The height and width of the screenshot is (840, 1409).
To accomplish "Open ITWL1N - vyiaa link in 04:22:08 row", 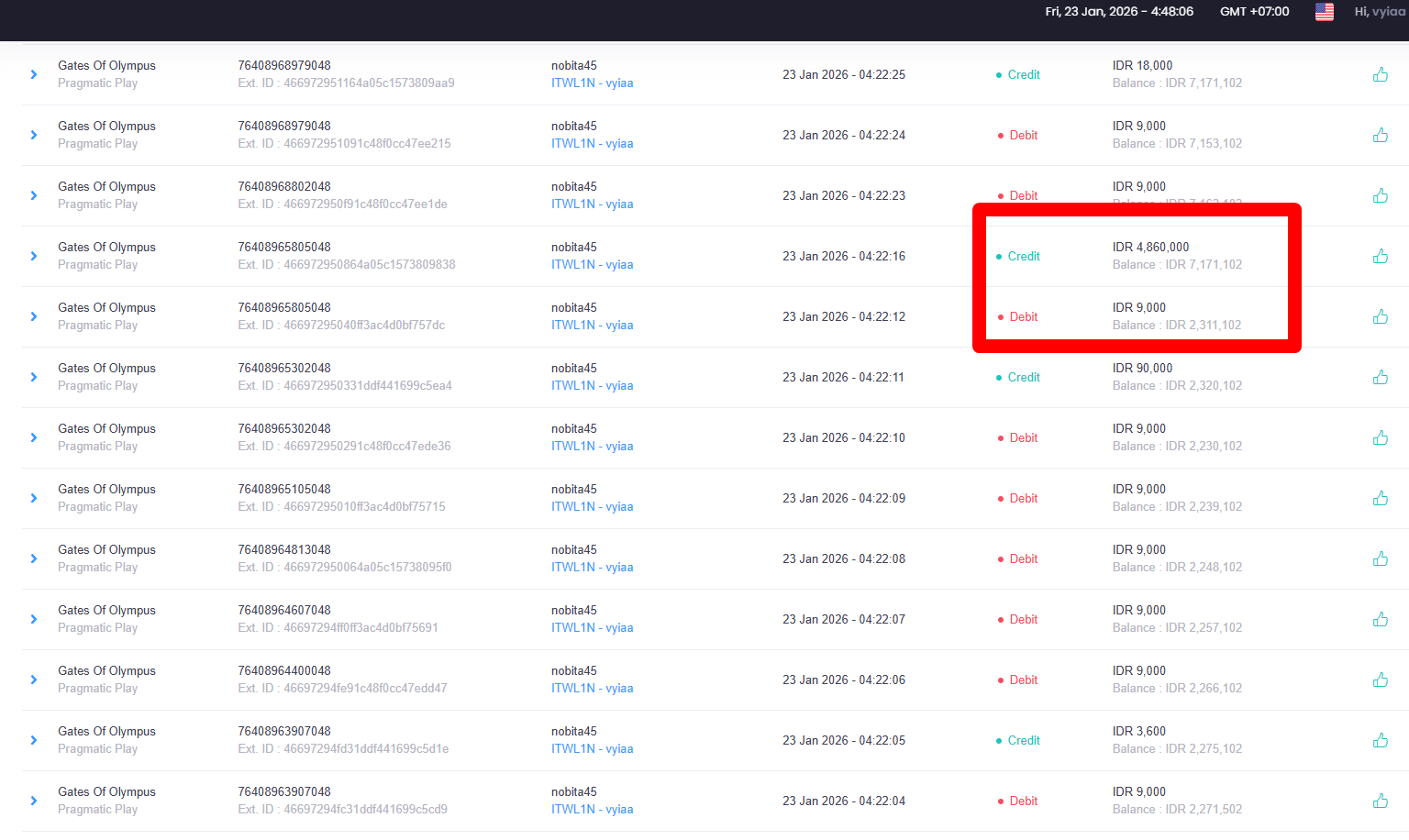I will click(592, 567).
